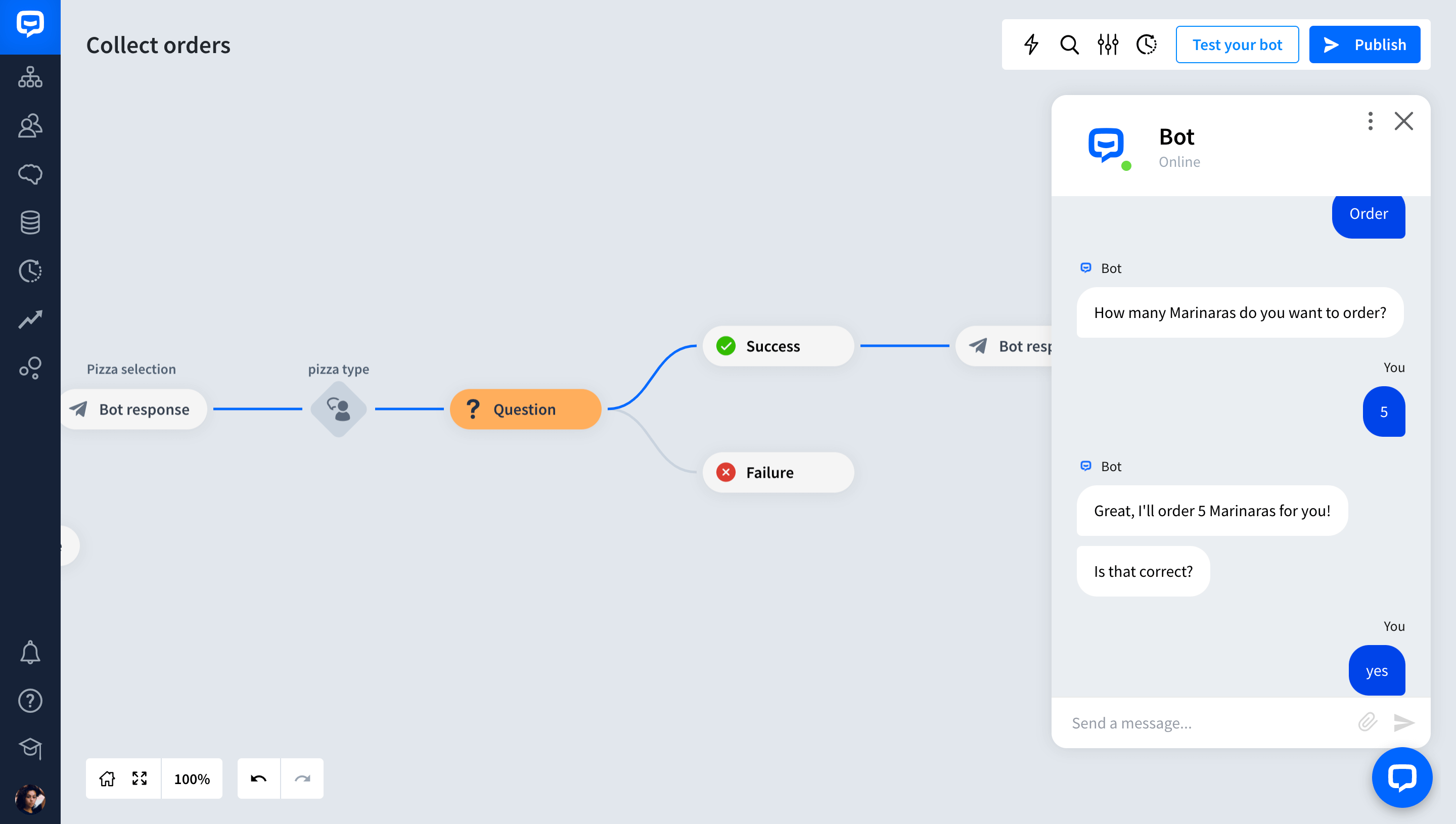Go to flow start home icon

pos(107,779)
